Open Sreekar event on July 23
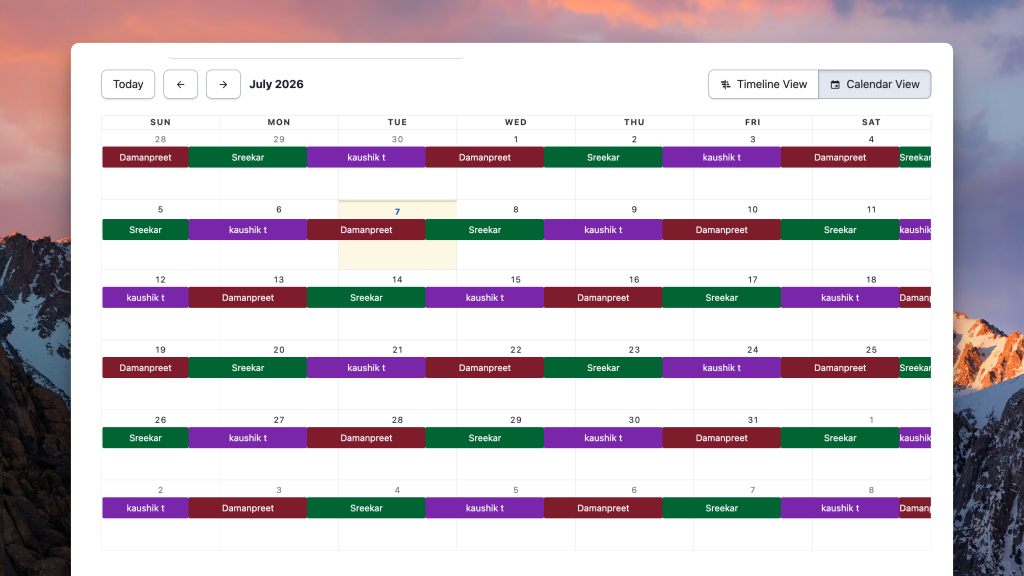 (603, 368)
